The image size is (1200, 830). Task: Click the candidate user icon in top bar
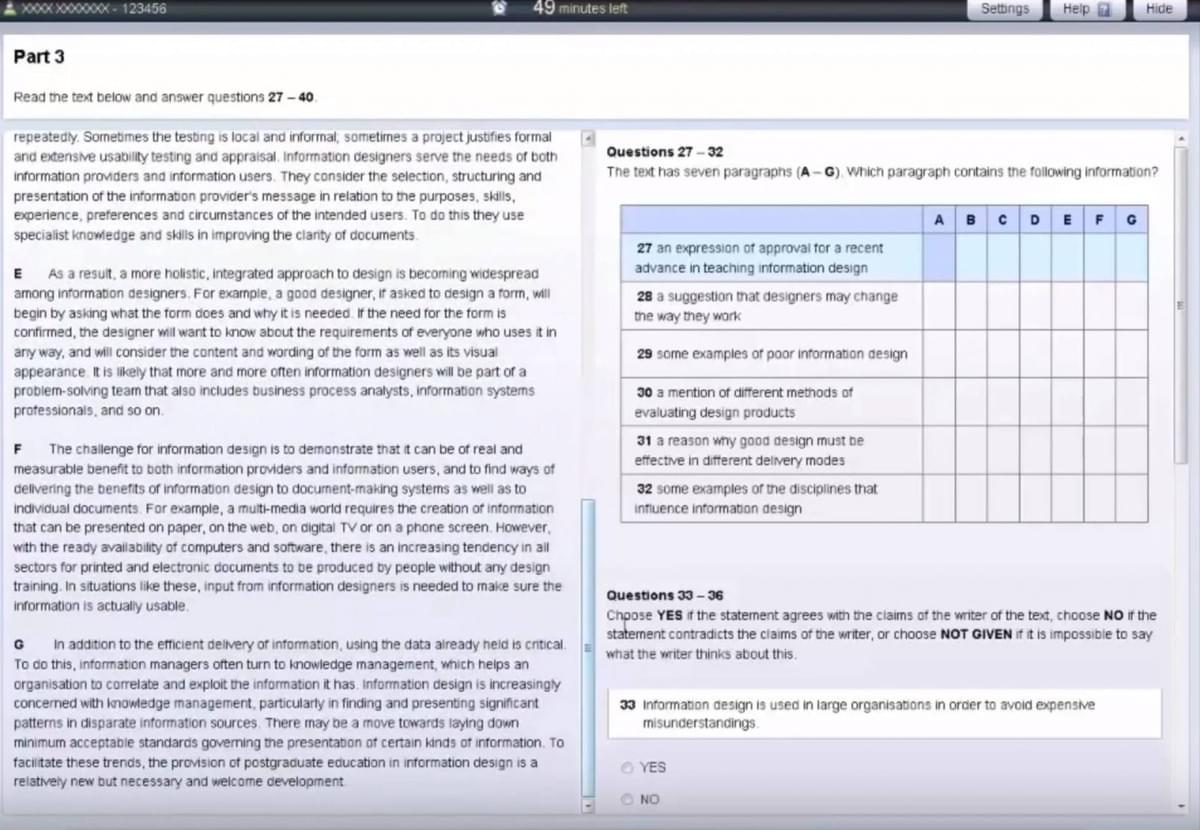(10, 8)
